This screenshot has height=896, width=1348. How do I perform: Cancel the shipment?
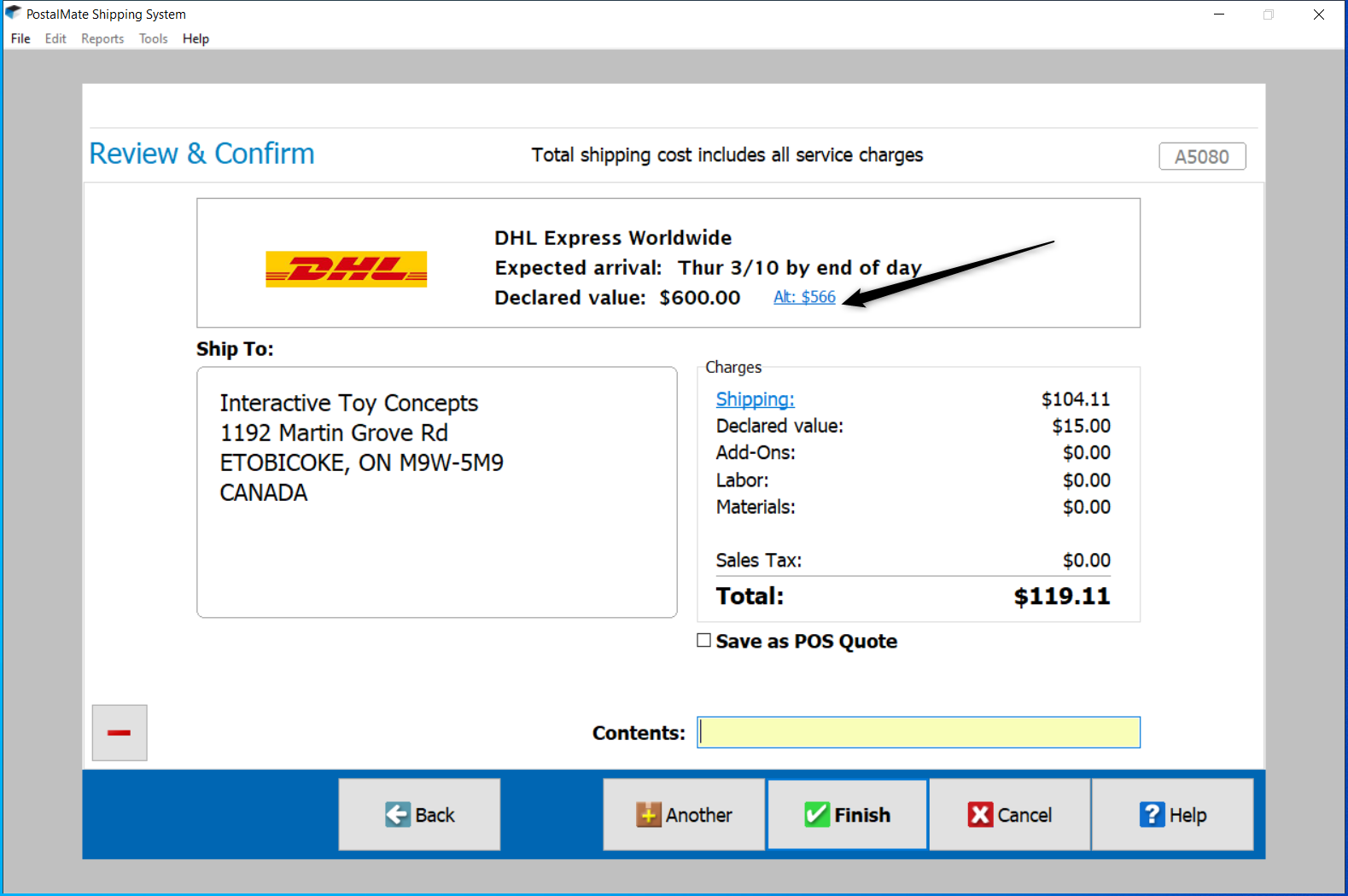pyautogui.click(x=1009, y=814)
